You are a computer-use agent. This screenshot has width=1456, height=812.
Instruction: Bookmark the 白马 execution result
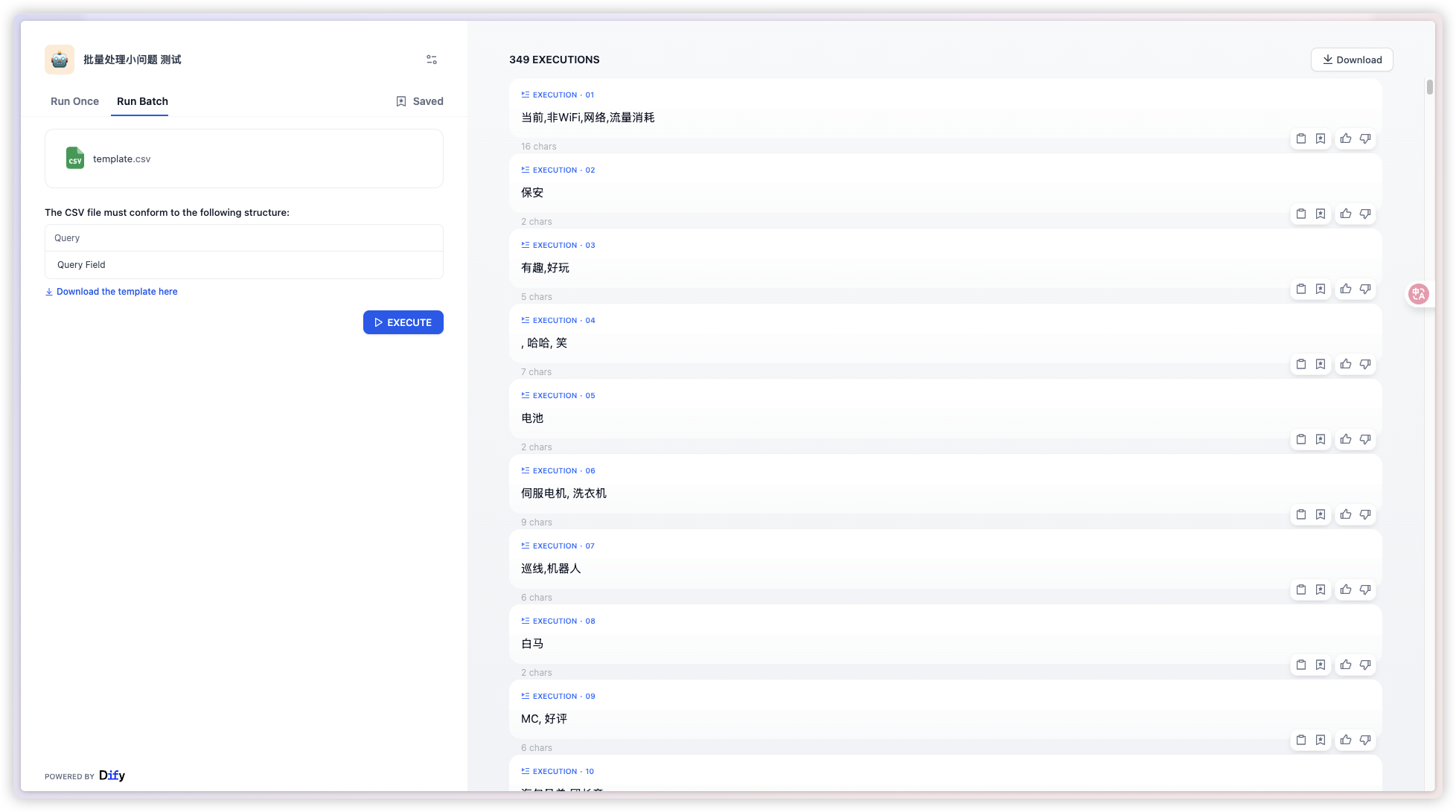(x=1321, y=665)
